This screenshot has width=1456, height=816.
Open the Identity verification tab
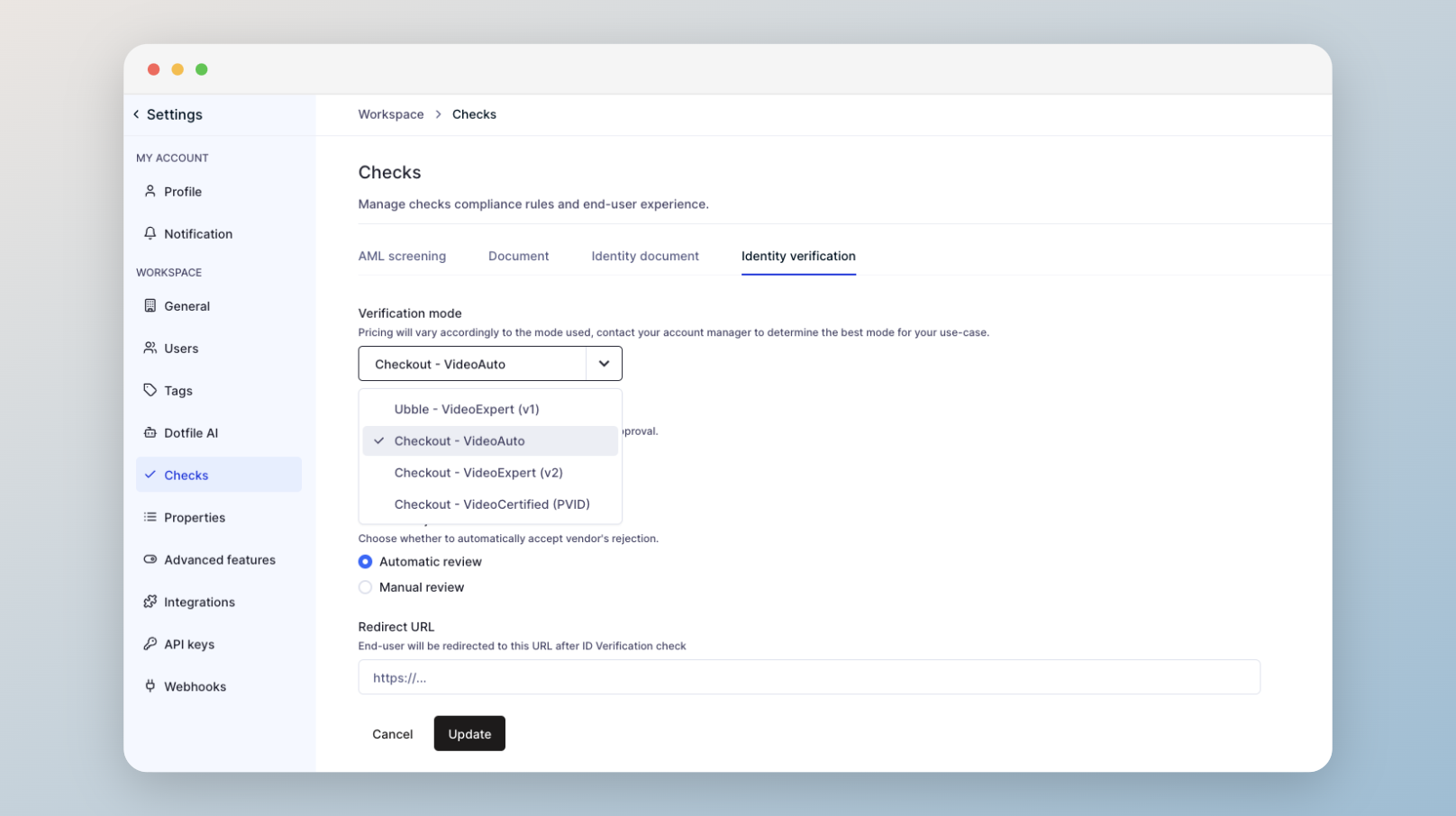click(x=798, y=256)
